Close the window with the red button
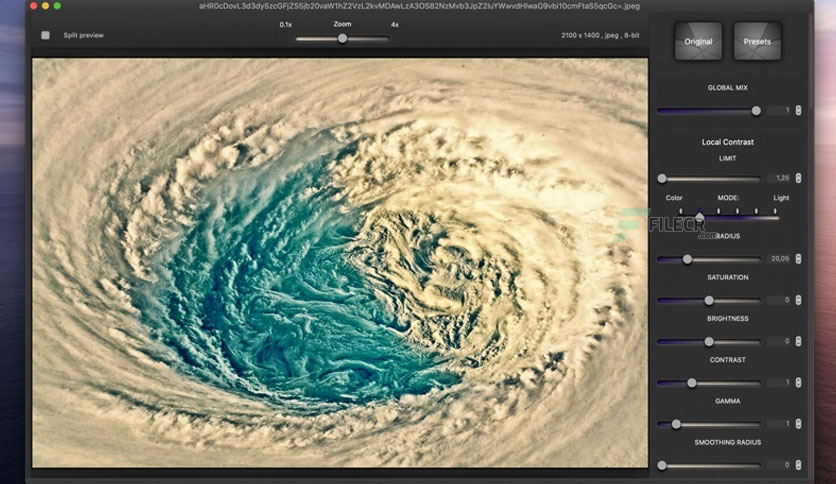The image size is (836, 484). [34, 6]
